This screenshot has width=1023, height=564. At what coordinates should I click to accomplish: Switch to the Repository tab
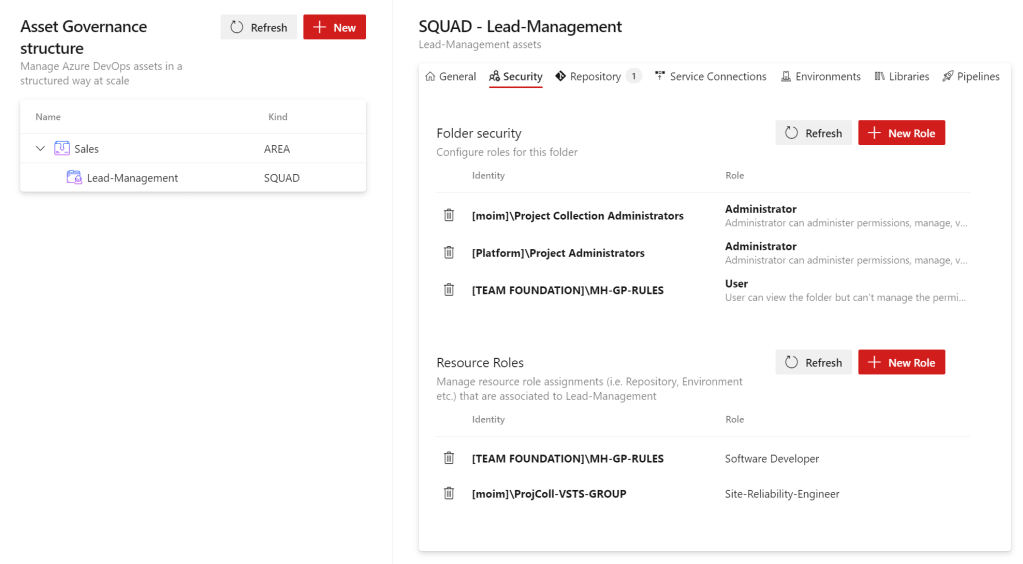point(595,77)
